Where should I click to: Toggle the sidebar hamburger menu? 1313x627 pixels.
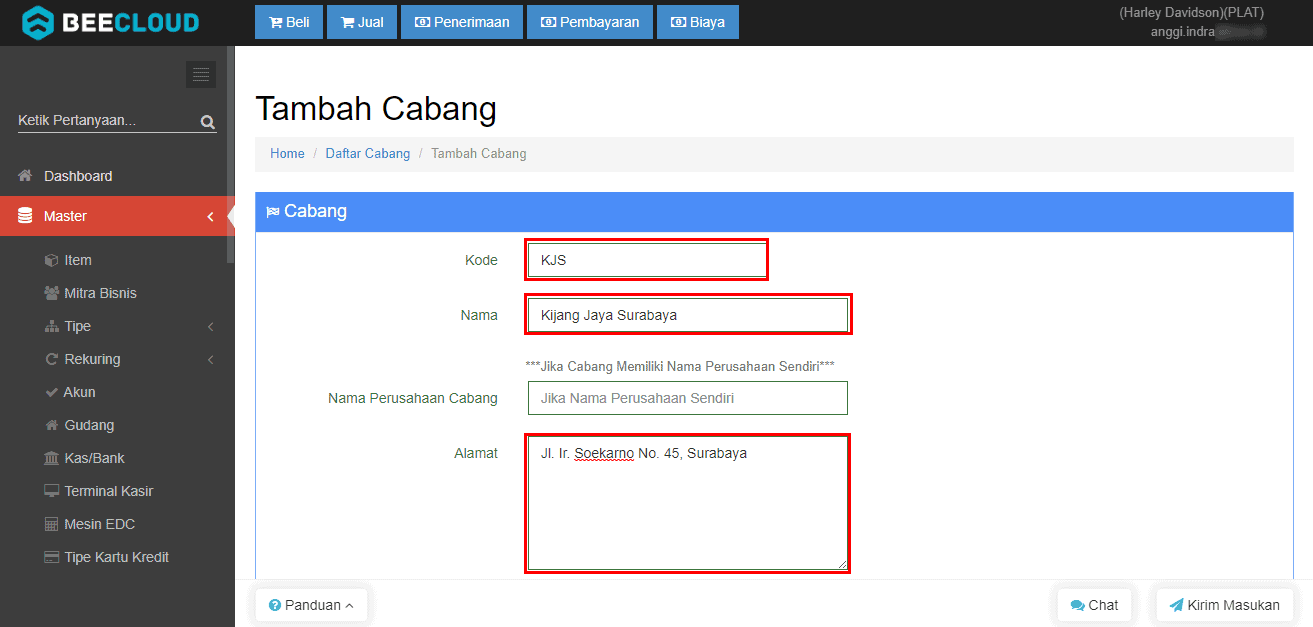point(201,75)
